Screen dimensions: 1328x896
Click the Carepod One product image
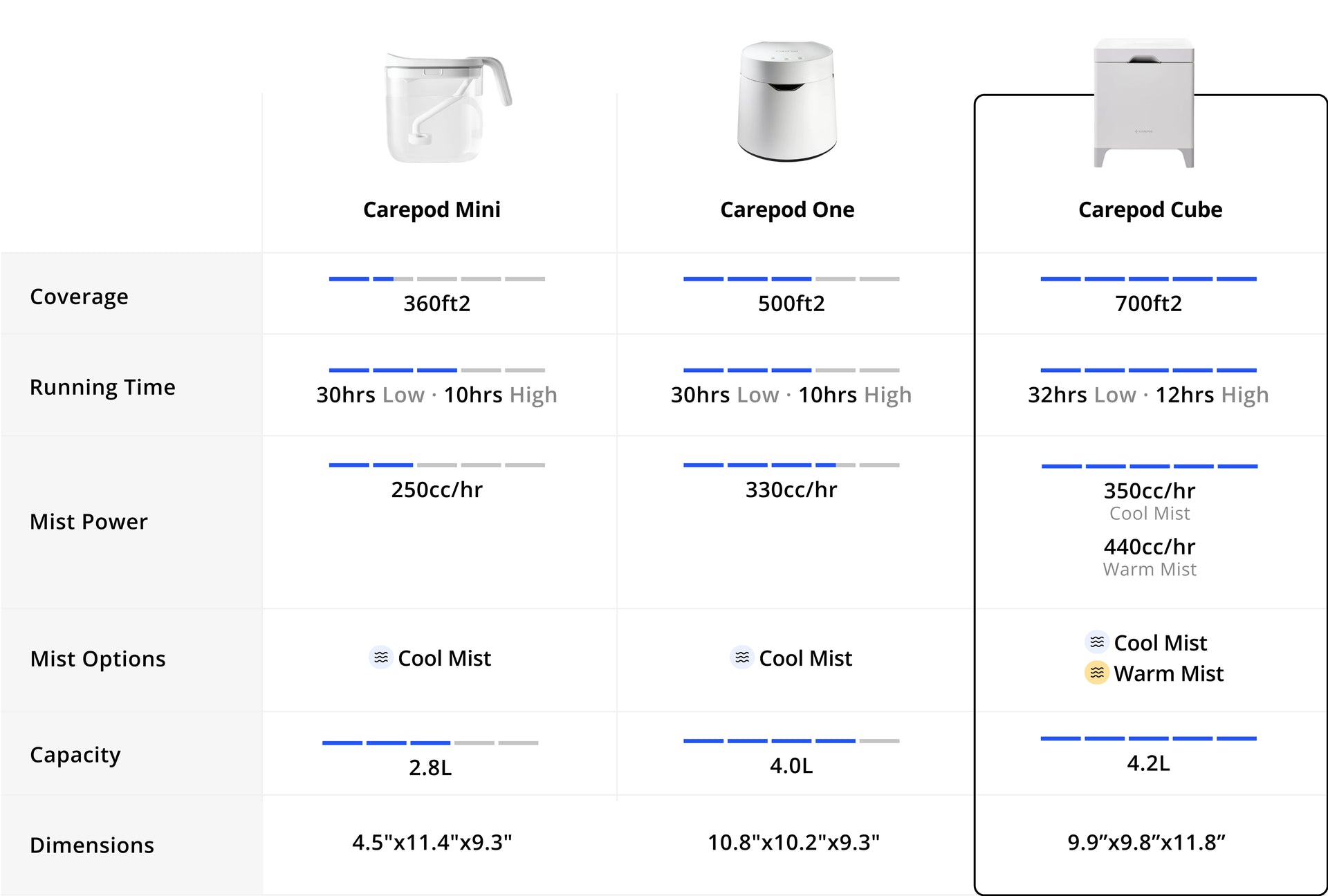787,101
